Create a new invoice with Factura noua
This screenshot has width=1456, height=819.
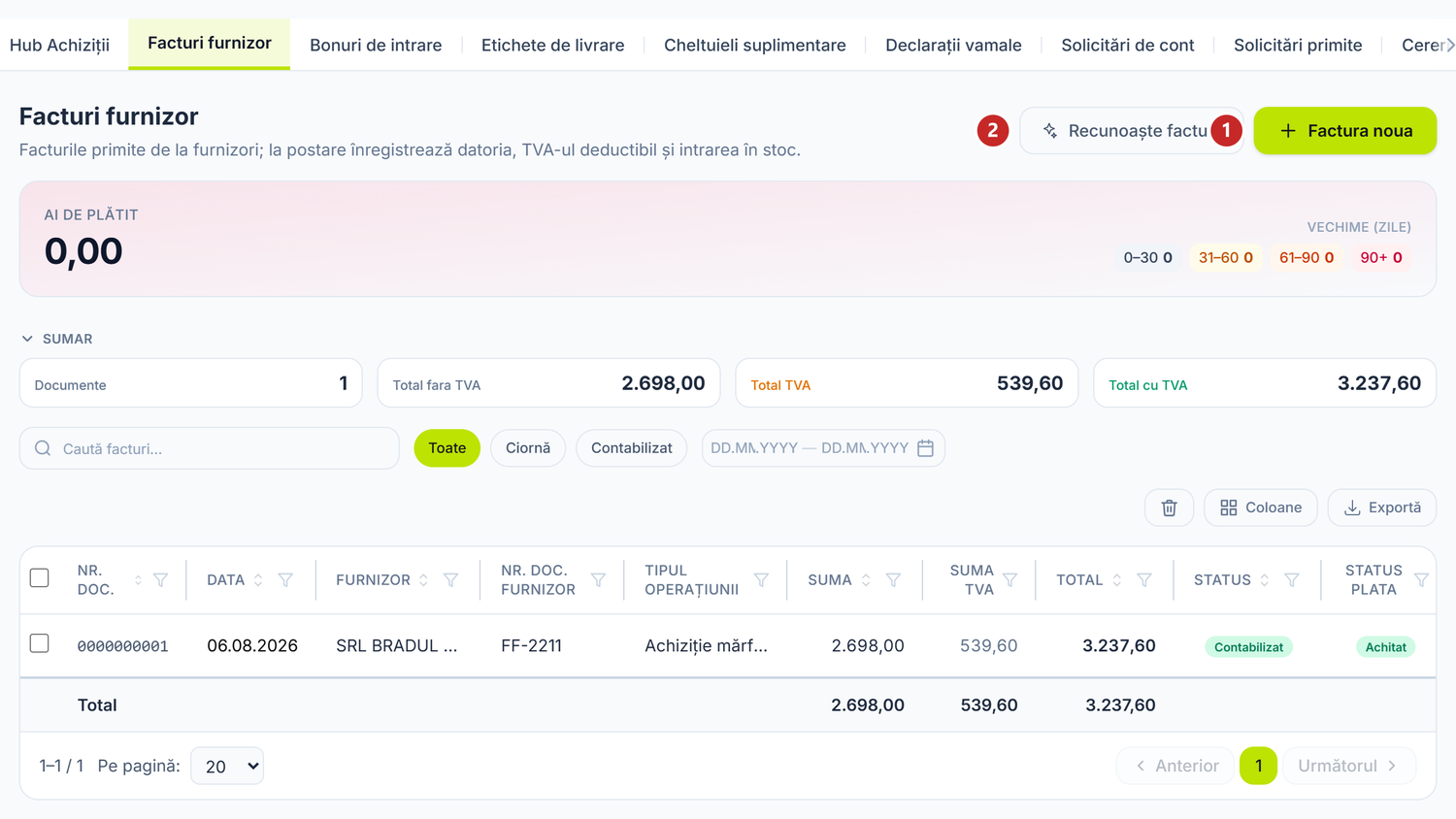click(1345, 131)
